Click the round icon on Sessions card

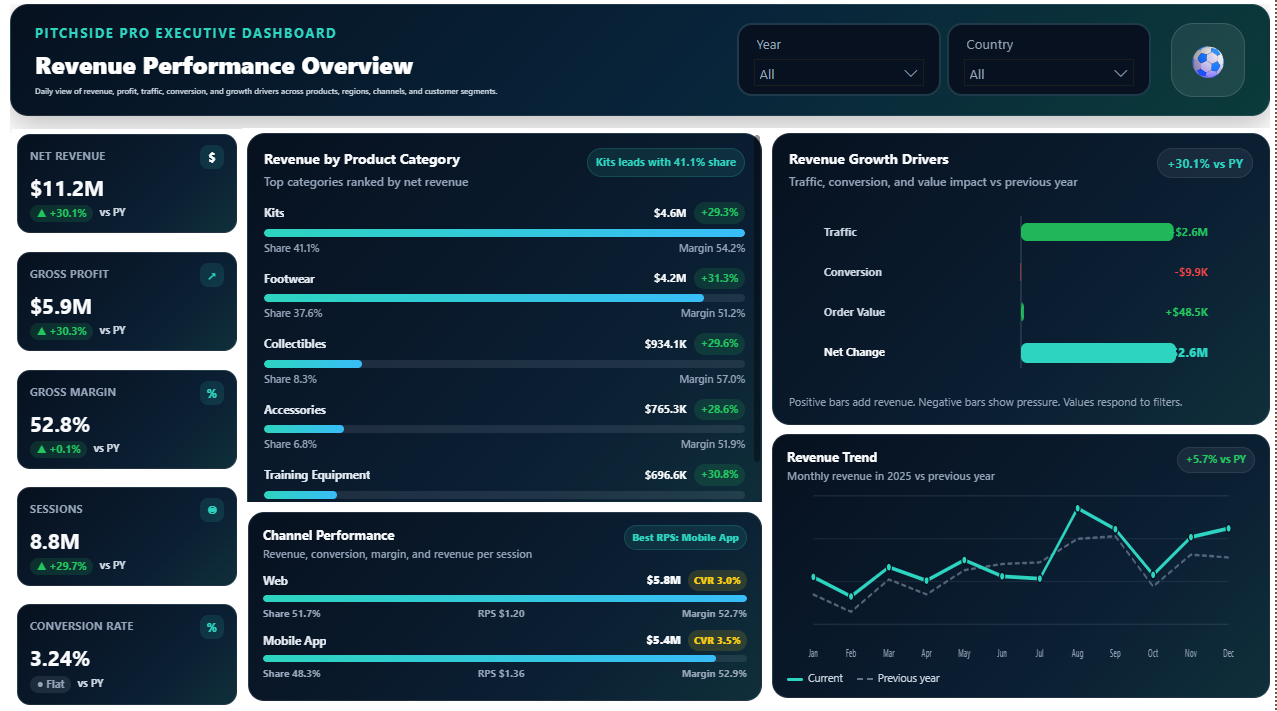point(212,510)
